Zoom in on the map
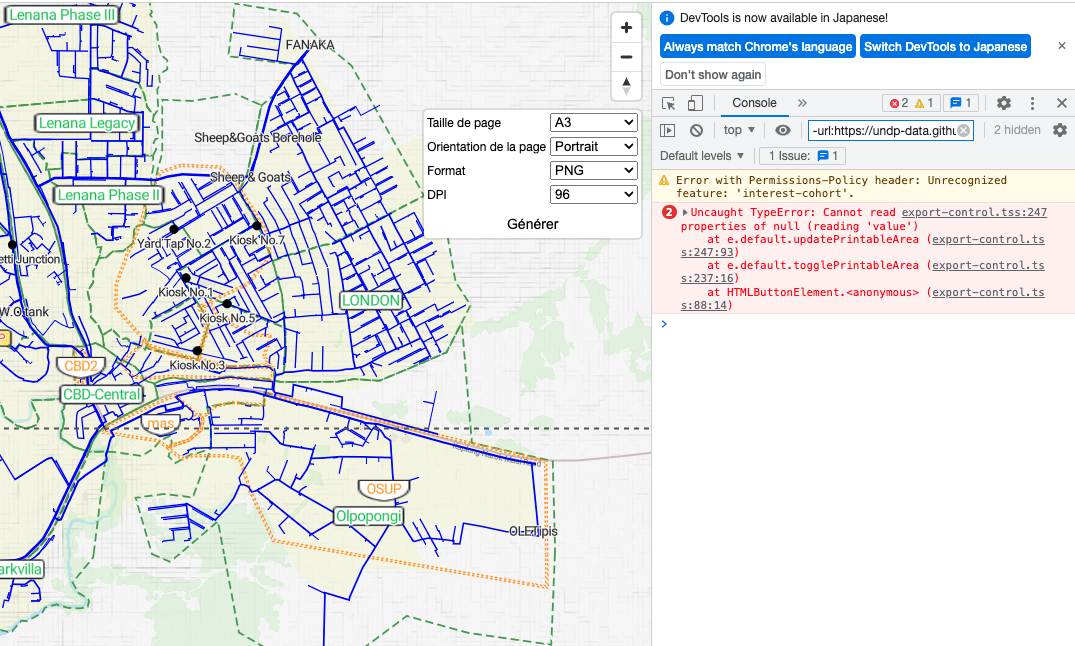The width and height of the screenshot is (1075, 646). pyautogui.click(x=626, y=27)
